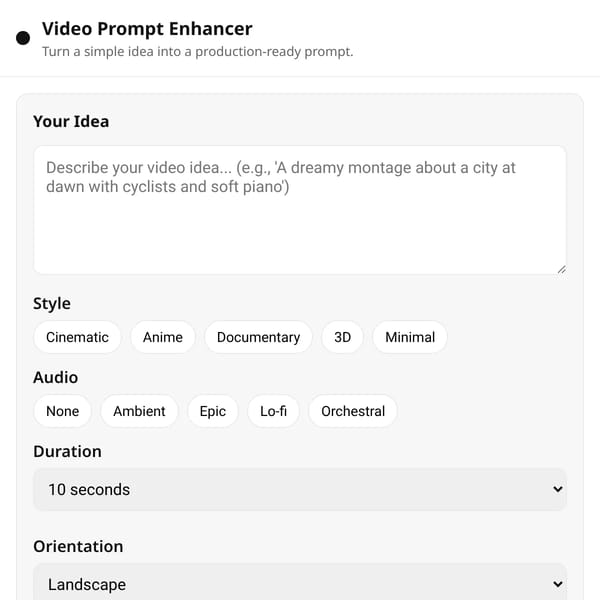
Task: Click the Duration section label
Action: (67, 452)
